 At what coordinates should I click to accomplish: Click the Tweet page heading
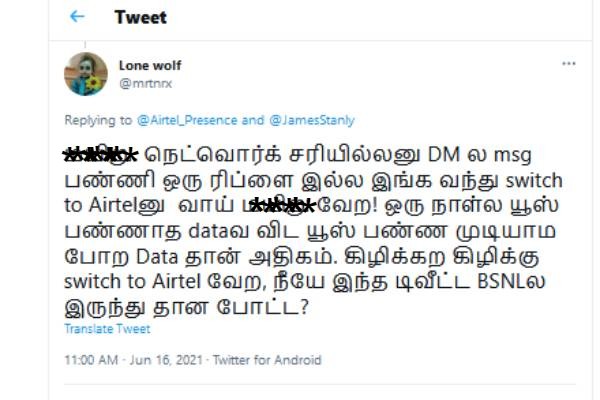[140, 17]
